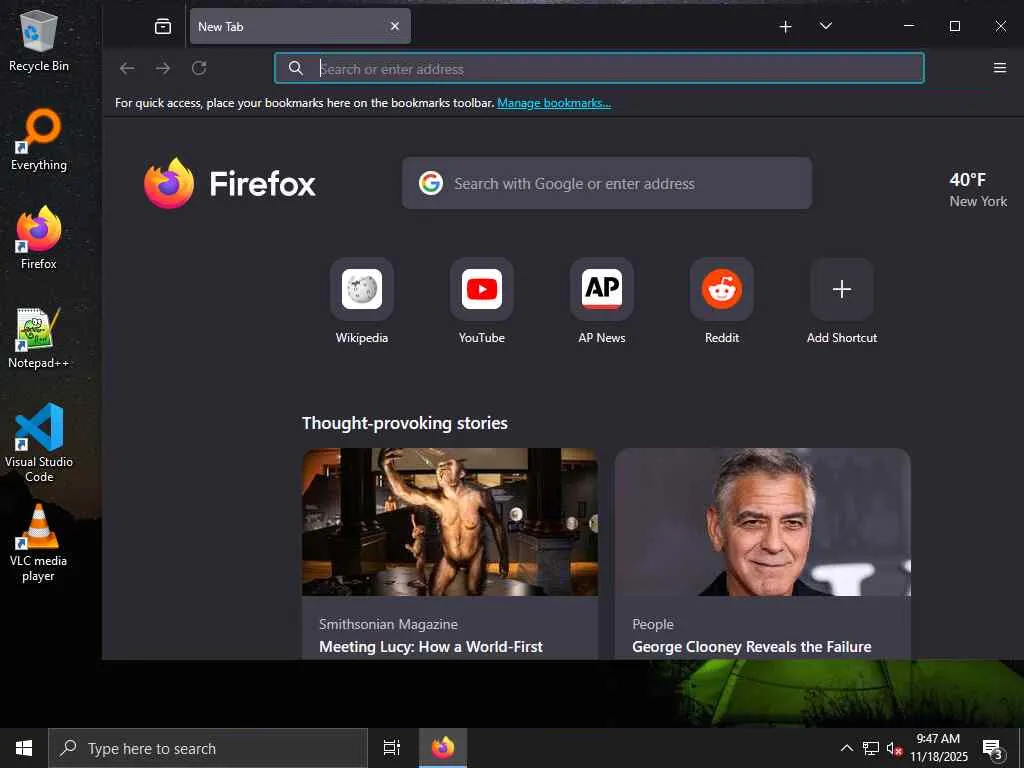The height and width of the screenshot is (768, 1024).
Task: Select the VLC media player desktop shortcut
Action: click(x=39, y=543)
